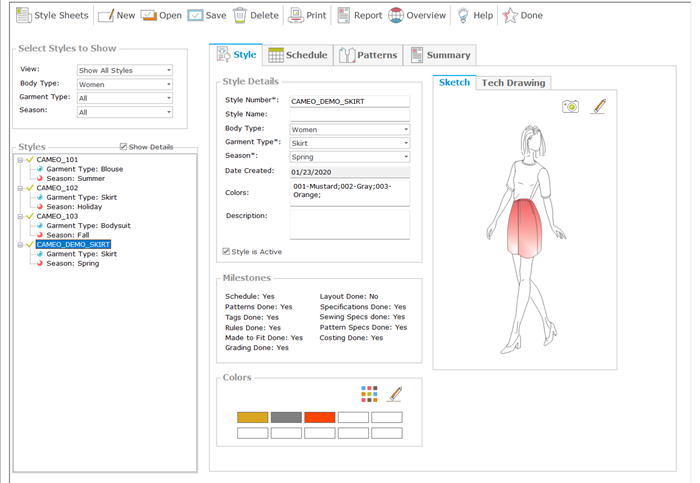Select the mustard color swatch
The width and height of the screenshot is (700, 483).
253,417
